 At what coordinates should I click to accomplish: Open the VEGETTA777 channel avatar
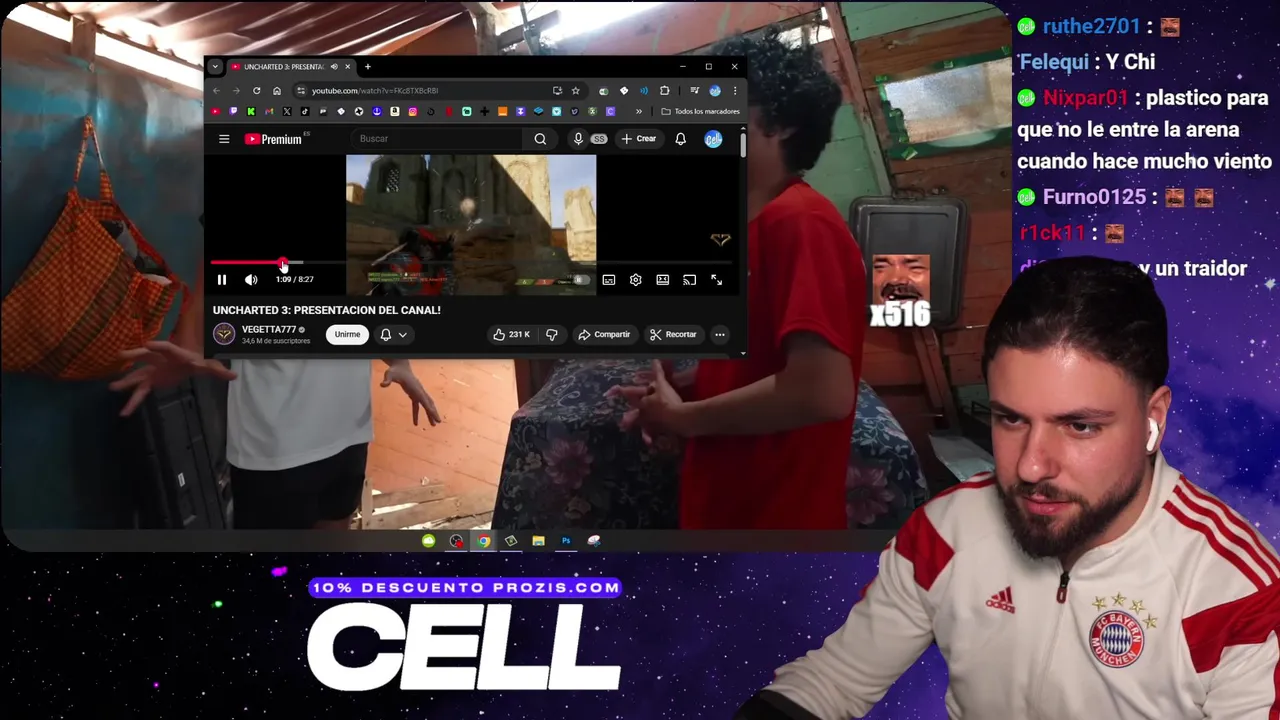point(224,334)
